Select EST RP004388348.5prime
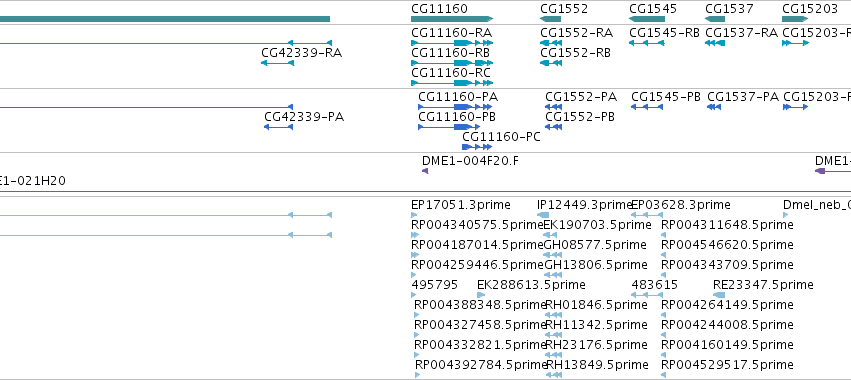The image size is (851, 380). [x=480, y=305]
